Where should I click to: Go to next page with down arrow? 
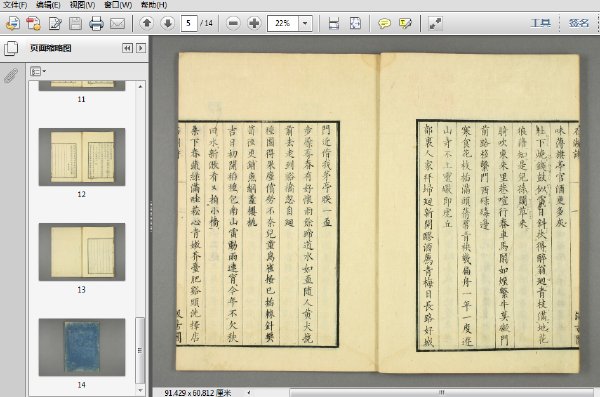(x=167, y=23)
